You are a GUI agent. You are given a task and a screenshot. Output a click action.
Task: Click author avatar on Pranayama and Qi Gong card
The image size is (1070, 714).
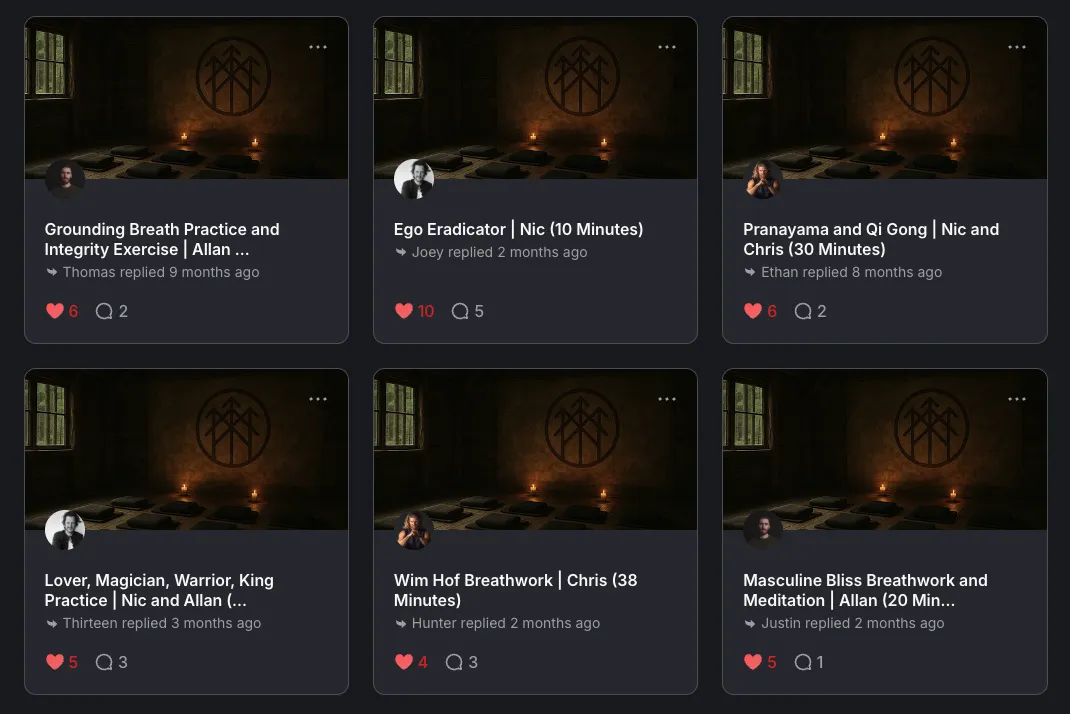tap(763, 179)
